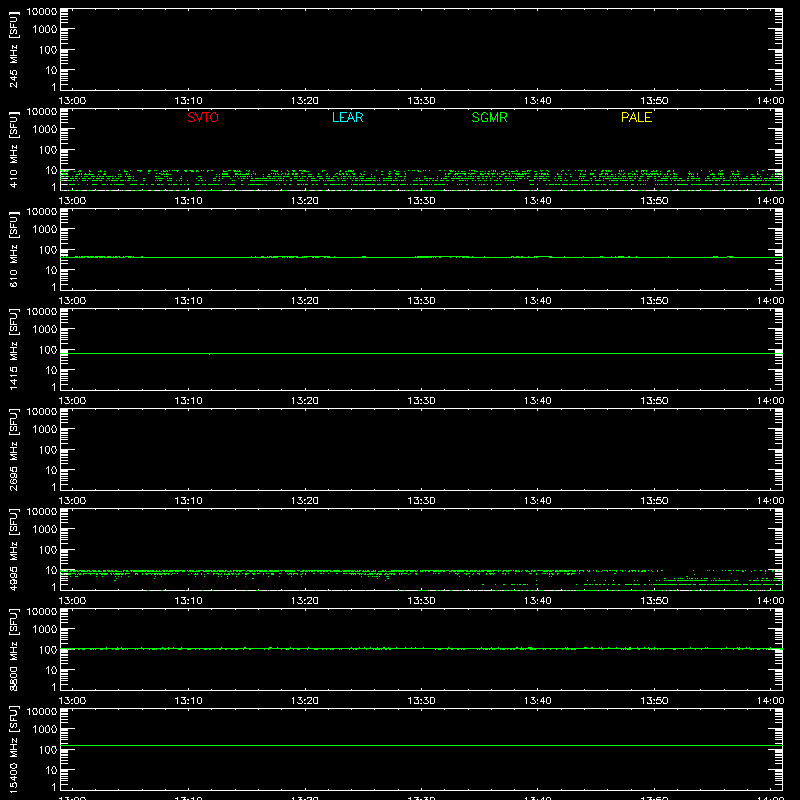Click the 13:30 time label below 8800 MHz plot
Screen dimensions: 800x800
pyautogui.click(x=421, y=701)
